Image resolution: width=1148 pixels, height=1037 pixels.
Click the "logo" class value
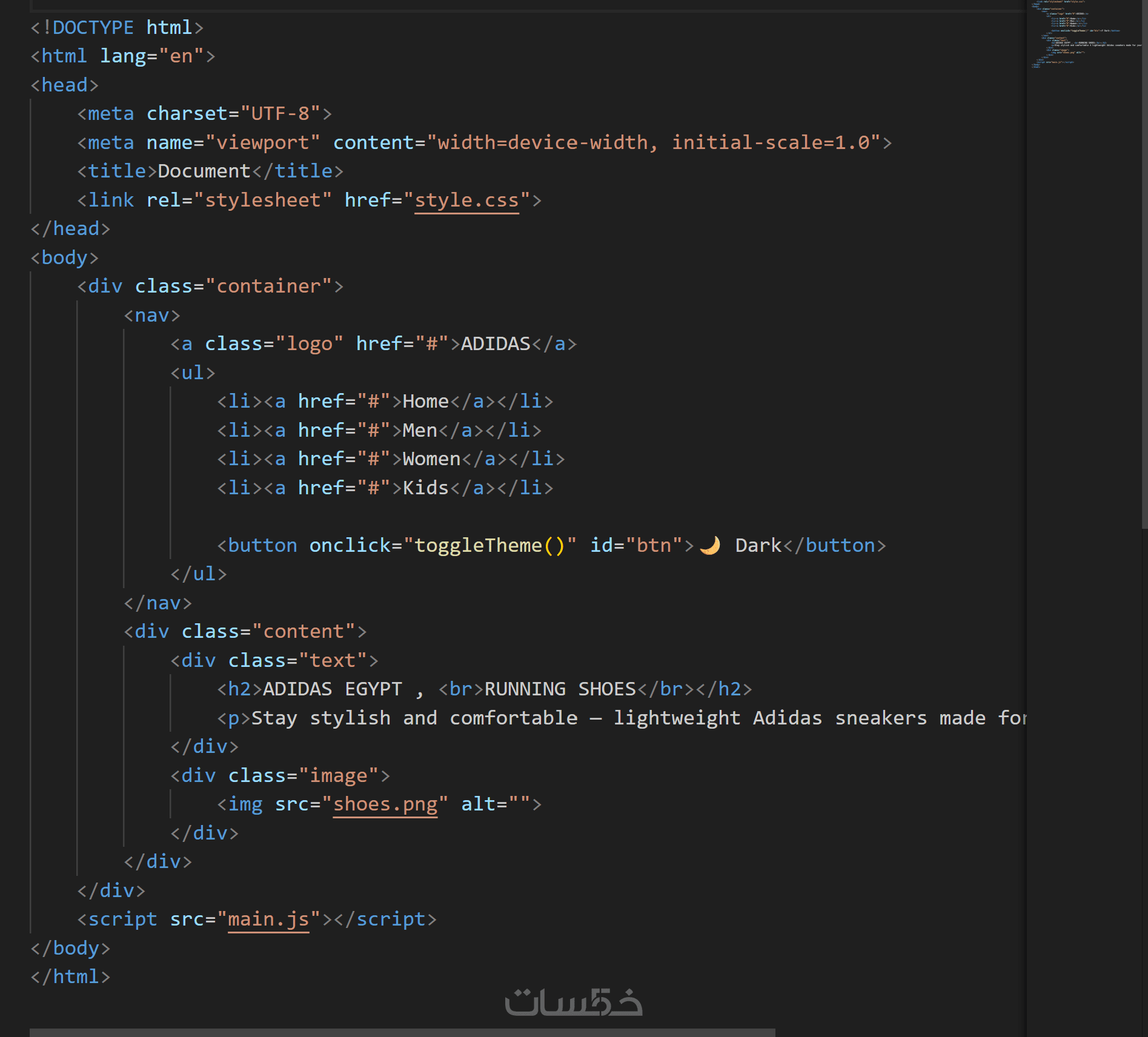coord(310,343)
